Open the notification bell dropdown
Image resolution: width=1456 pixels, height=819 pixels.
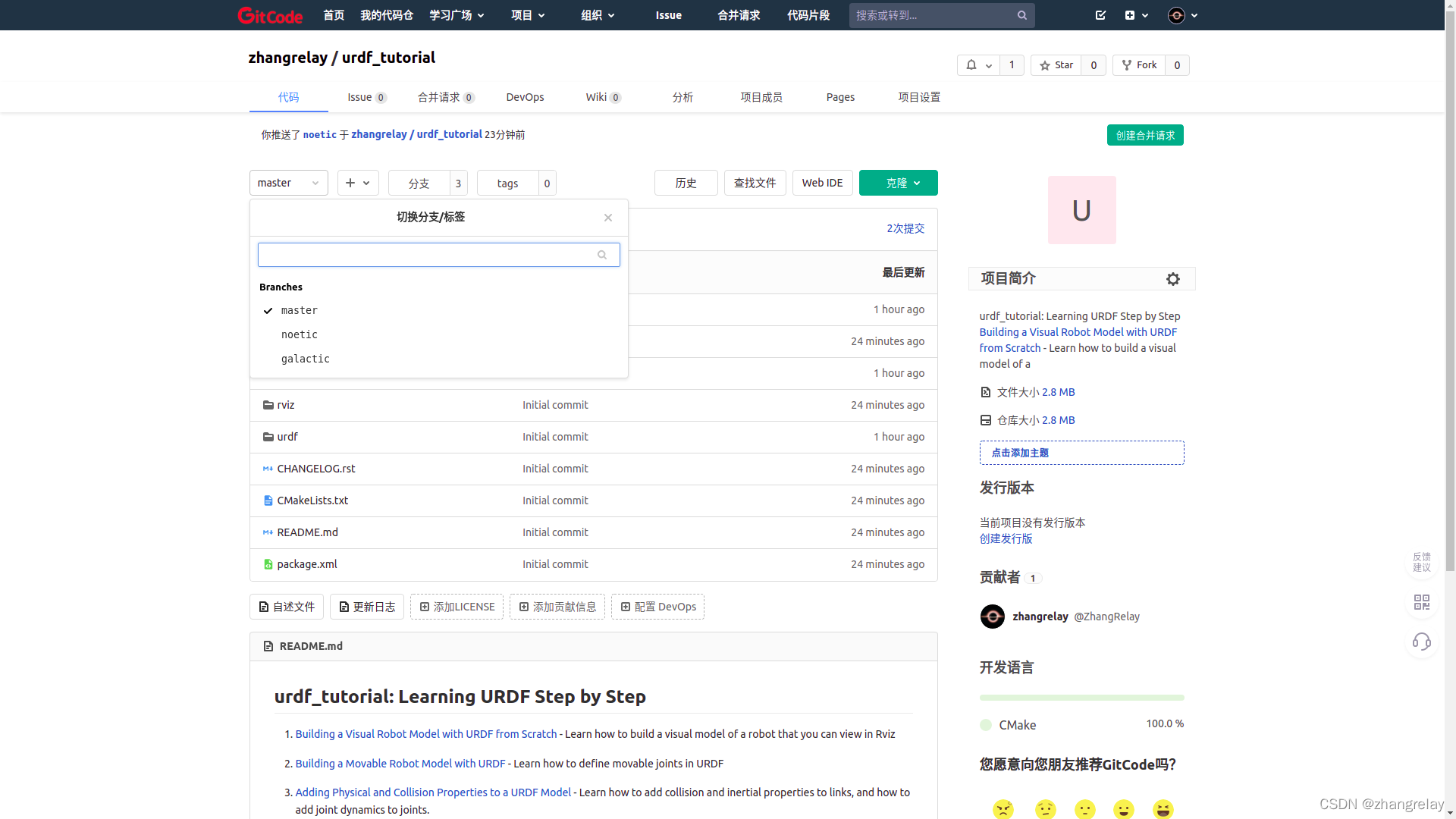[977, 65]
